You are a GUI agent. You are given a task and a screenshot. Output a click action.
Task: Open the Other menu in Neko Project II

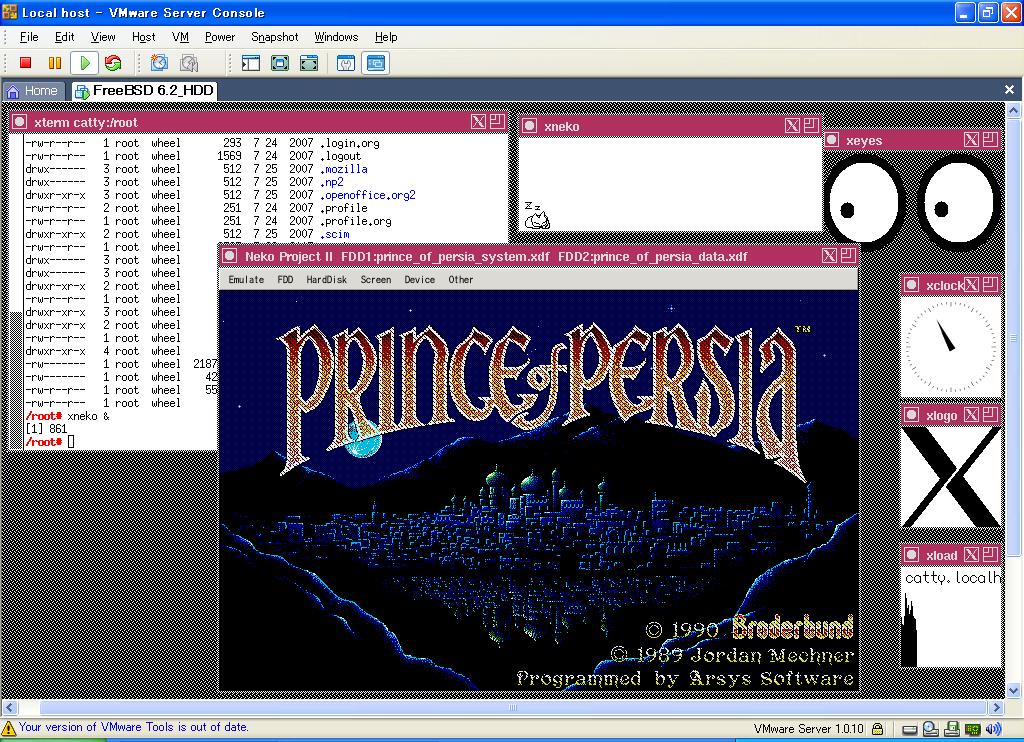(460, 280)
